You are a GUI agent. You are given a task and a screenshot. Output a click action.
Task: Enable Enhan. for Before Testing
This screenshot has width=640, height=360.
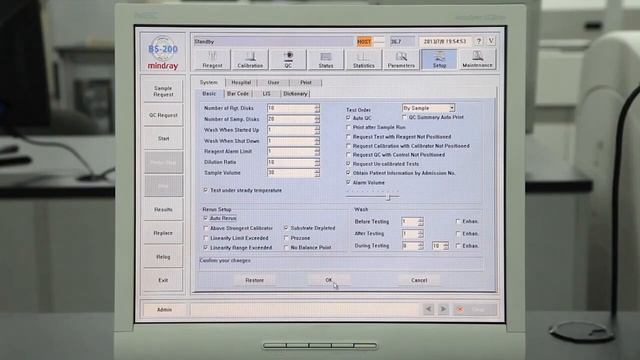click(458, 221)
